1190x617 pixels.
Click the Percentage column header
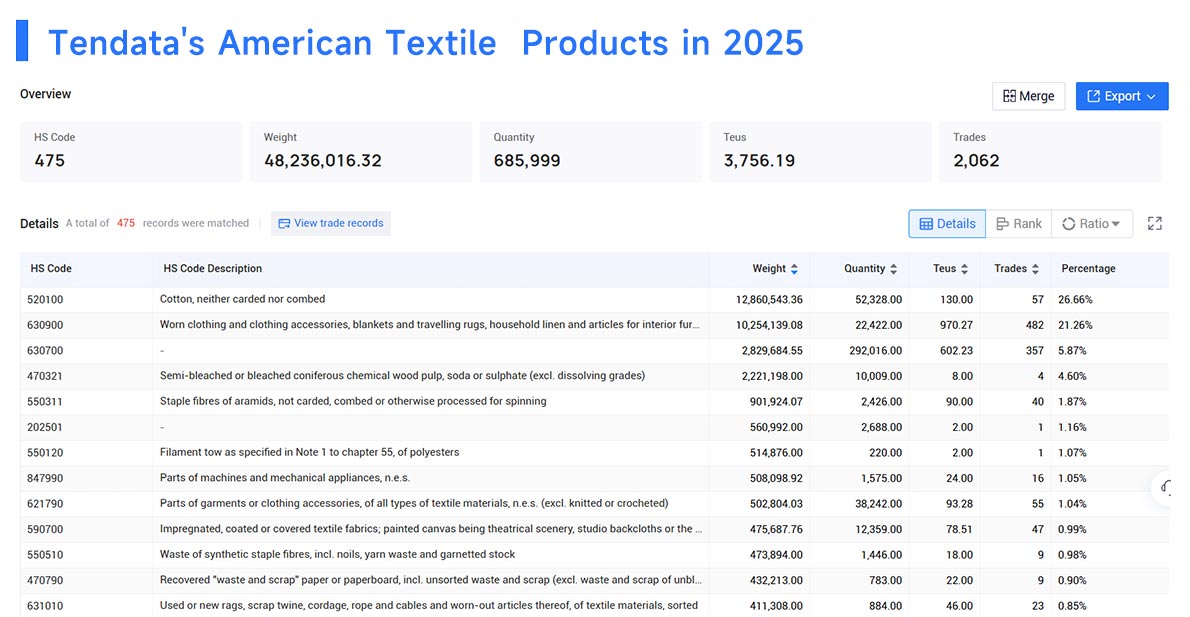click(x=1088, y=269)
